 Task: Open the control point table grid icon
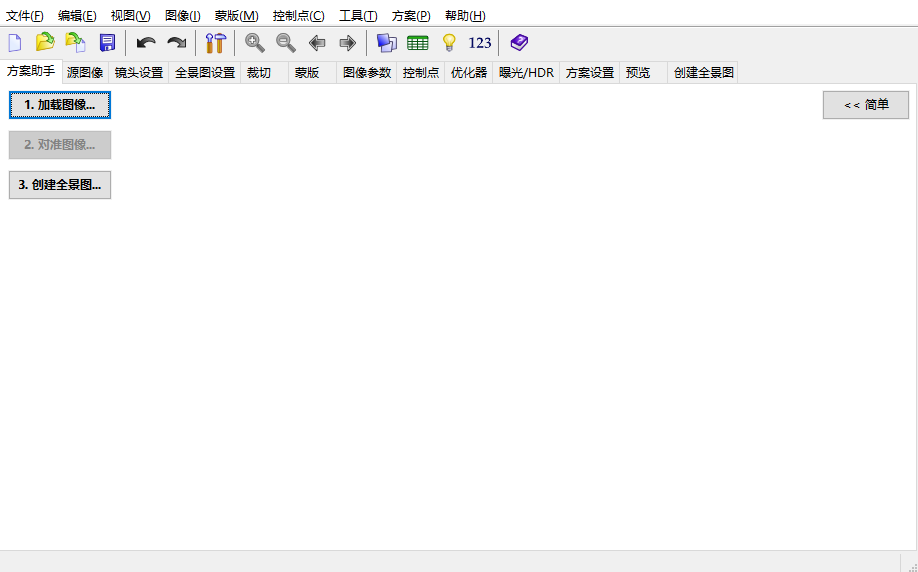(x=418, y=42)
